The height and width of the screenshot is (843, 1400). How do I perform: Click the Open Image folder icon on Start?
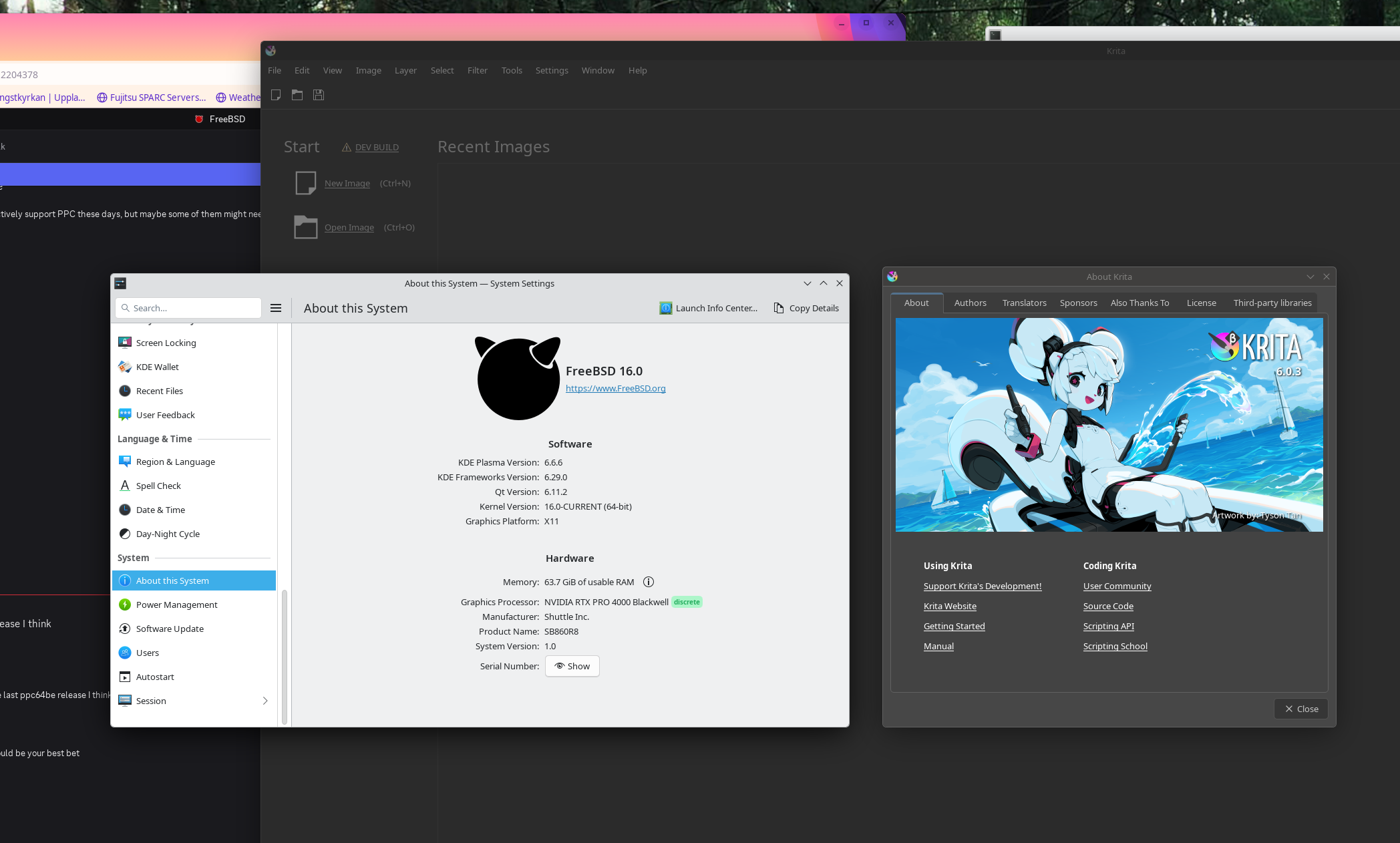[x=306, y=227]
